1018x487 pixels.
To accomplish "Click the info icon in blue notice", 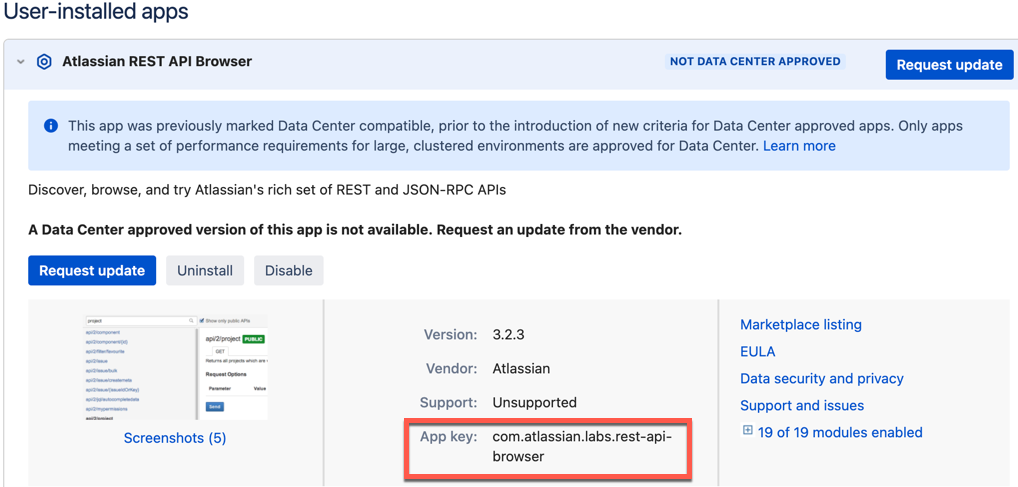I will 51,125.
